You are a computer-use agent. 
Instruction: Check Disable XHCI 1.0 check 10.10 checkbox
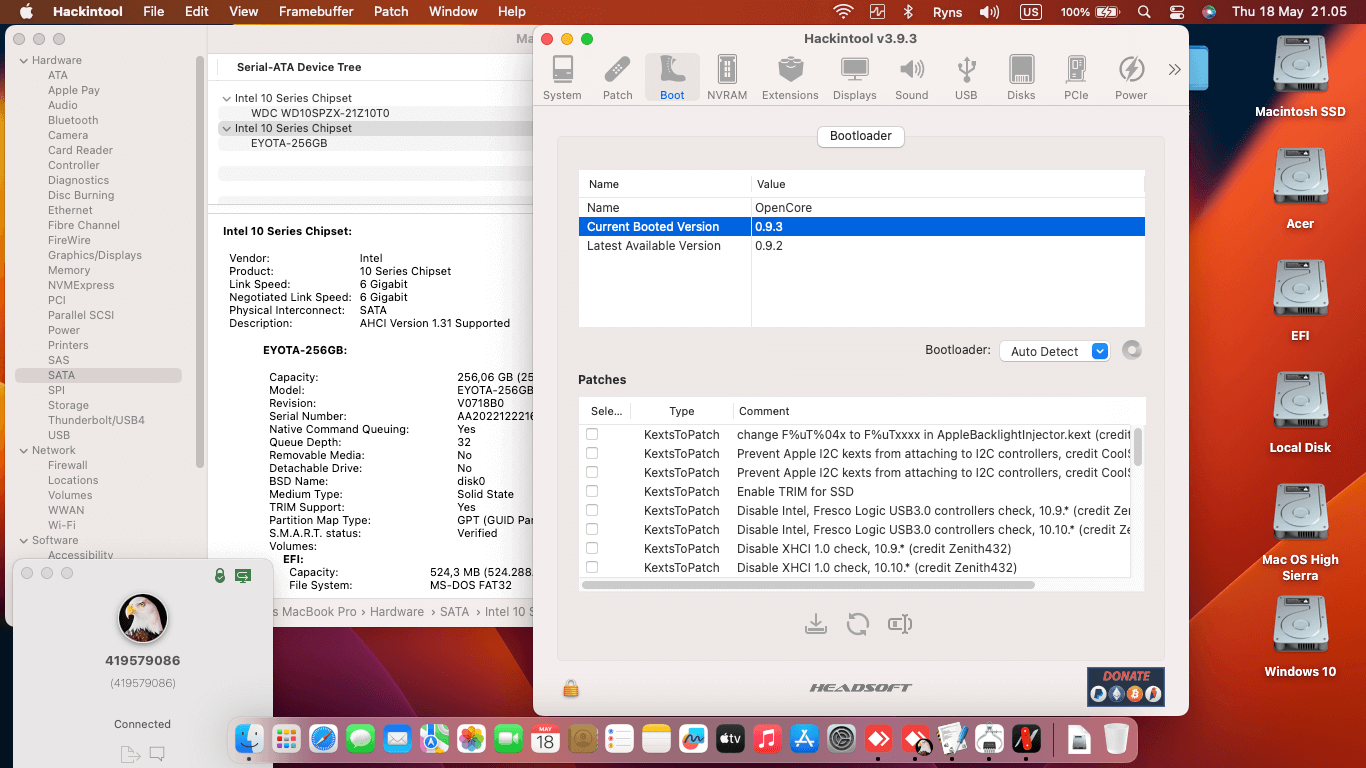592,567
